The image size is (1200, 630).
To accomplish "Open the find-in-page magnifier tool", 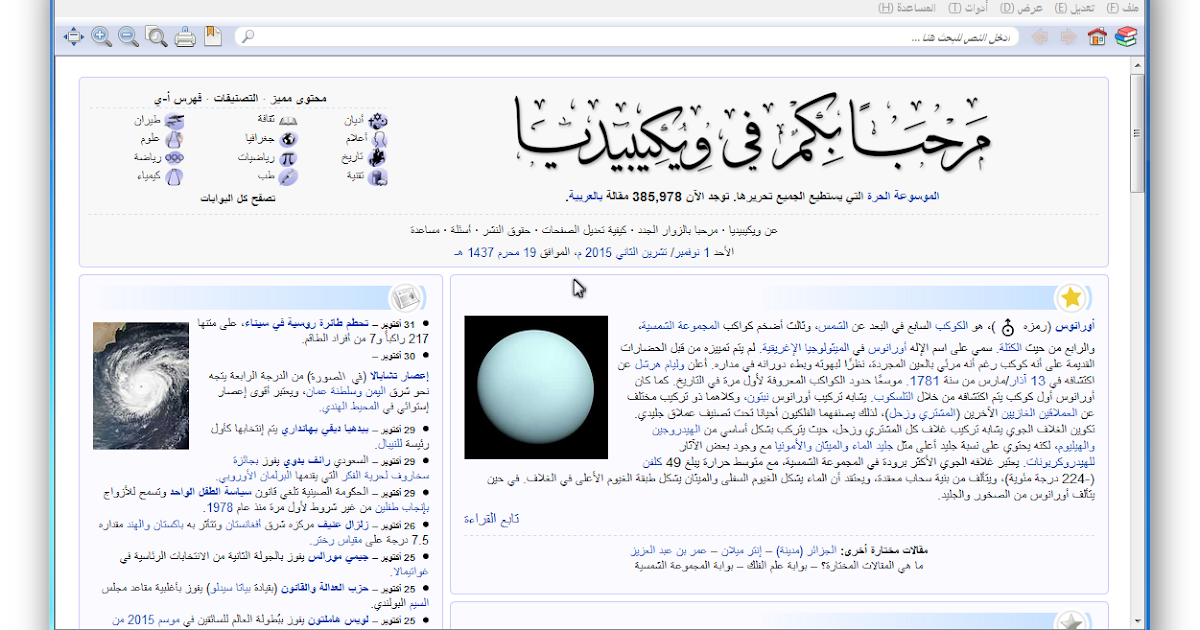I will (x=157, y=37).
